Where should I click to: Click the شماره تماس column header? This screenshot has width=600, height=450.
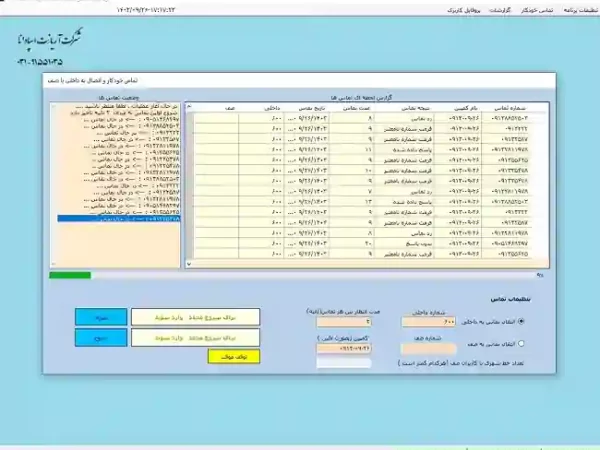[510, 108]
